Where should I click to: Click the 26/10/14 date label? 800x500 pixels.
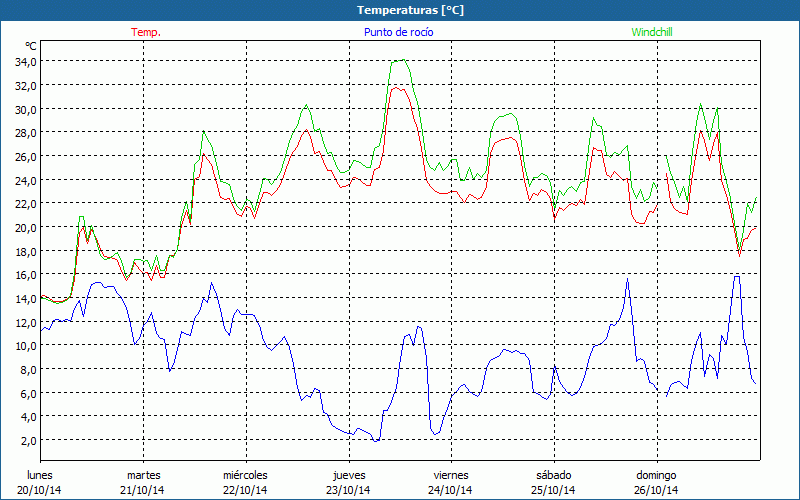[x=656, y=490]
